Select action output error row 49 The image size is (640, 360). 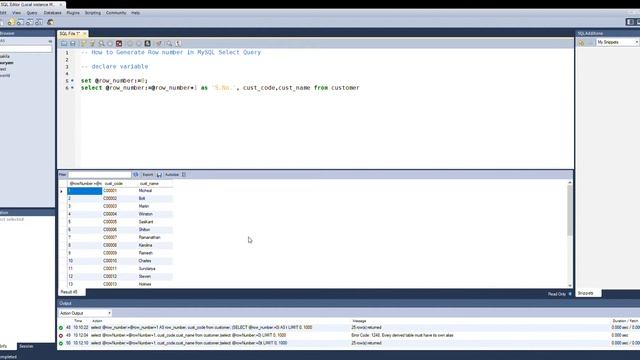click(x=349, y=335)
